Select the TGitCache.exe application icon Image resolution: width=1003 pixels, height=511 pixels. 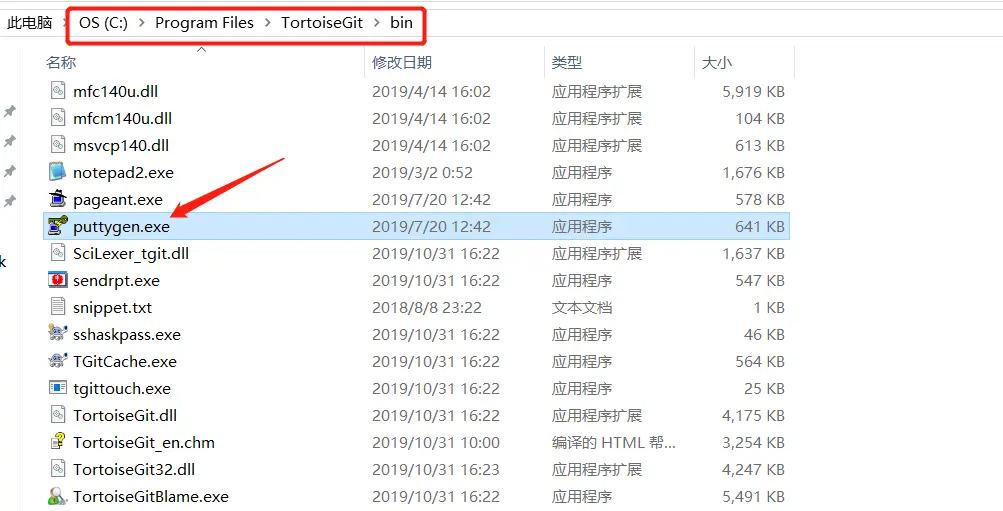(58, 361)
